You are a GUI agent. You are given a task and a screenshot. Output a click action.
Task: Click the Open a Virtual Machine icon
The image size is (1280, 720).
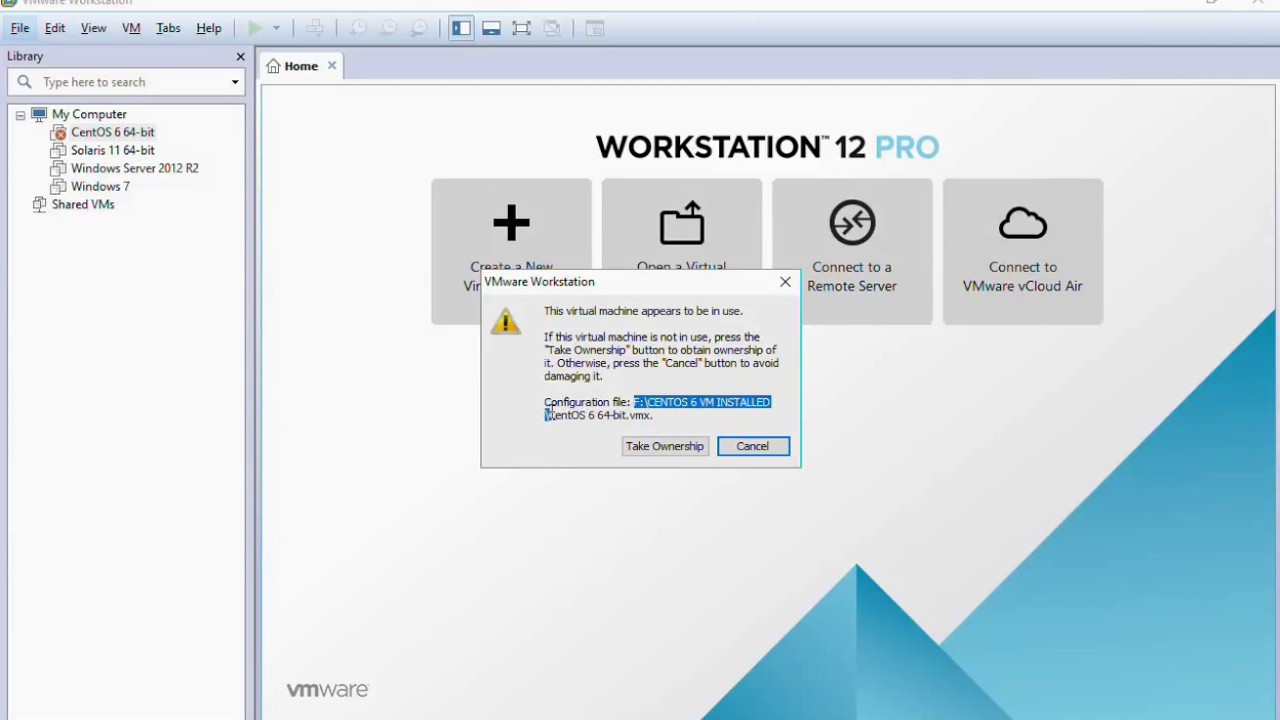[682, 223]
